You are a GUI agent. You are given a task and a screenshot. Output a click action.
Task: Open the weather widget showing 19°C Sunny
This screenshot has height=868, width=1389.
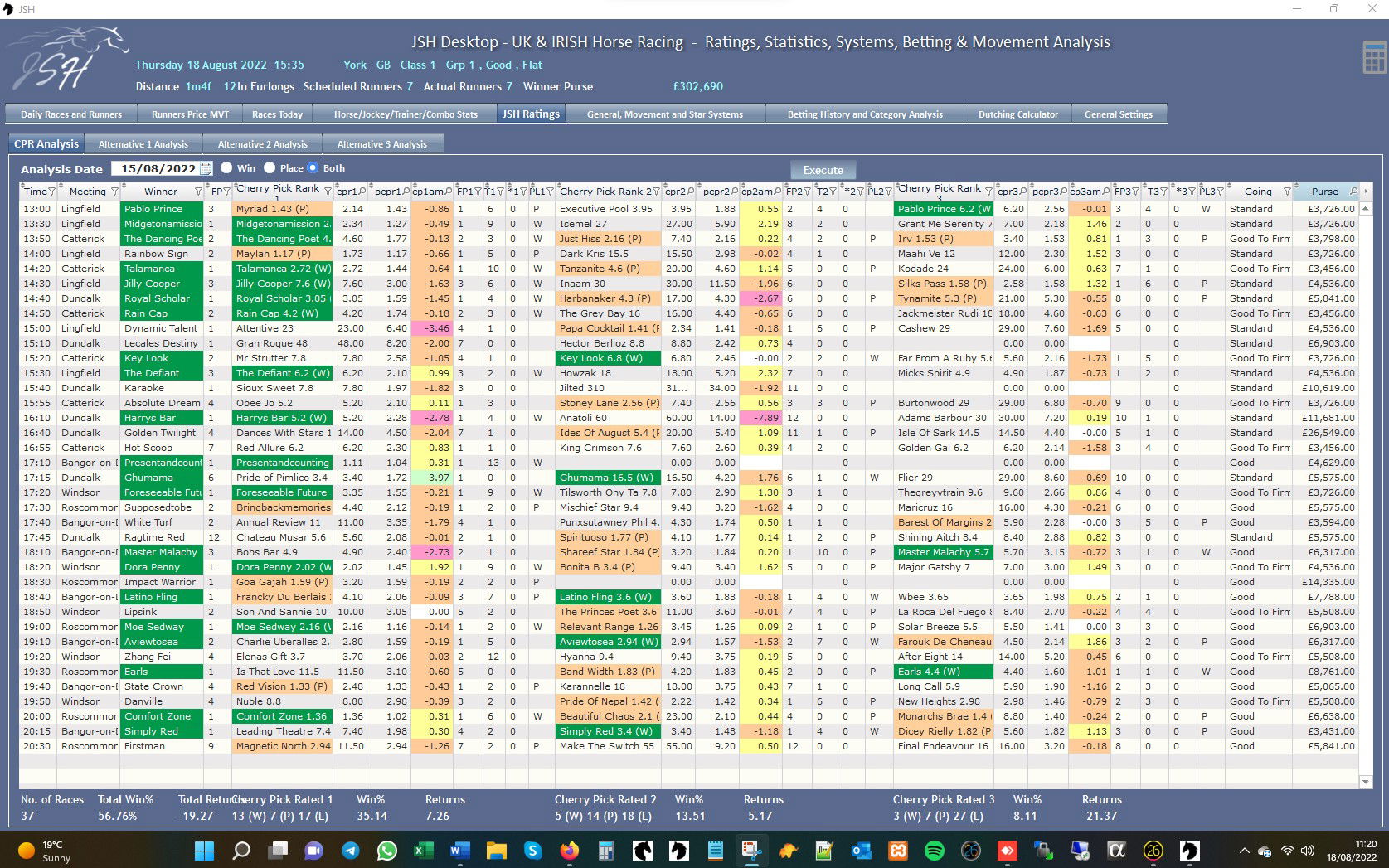(45, 851)
